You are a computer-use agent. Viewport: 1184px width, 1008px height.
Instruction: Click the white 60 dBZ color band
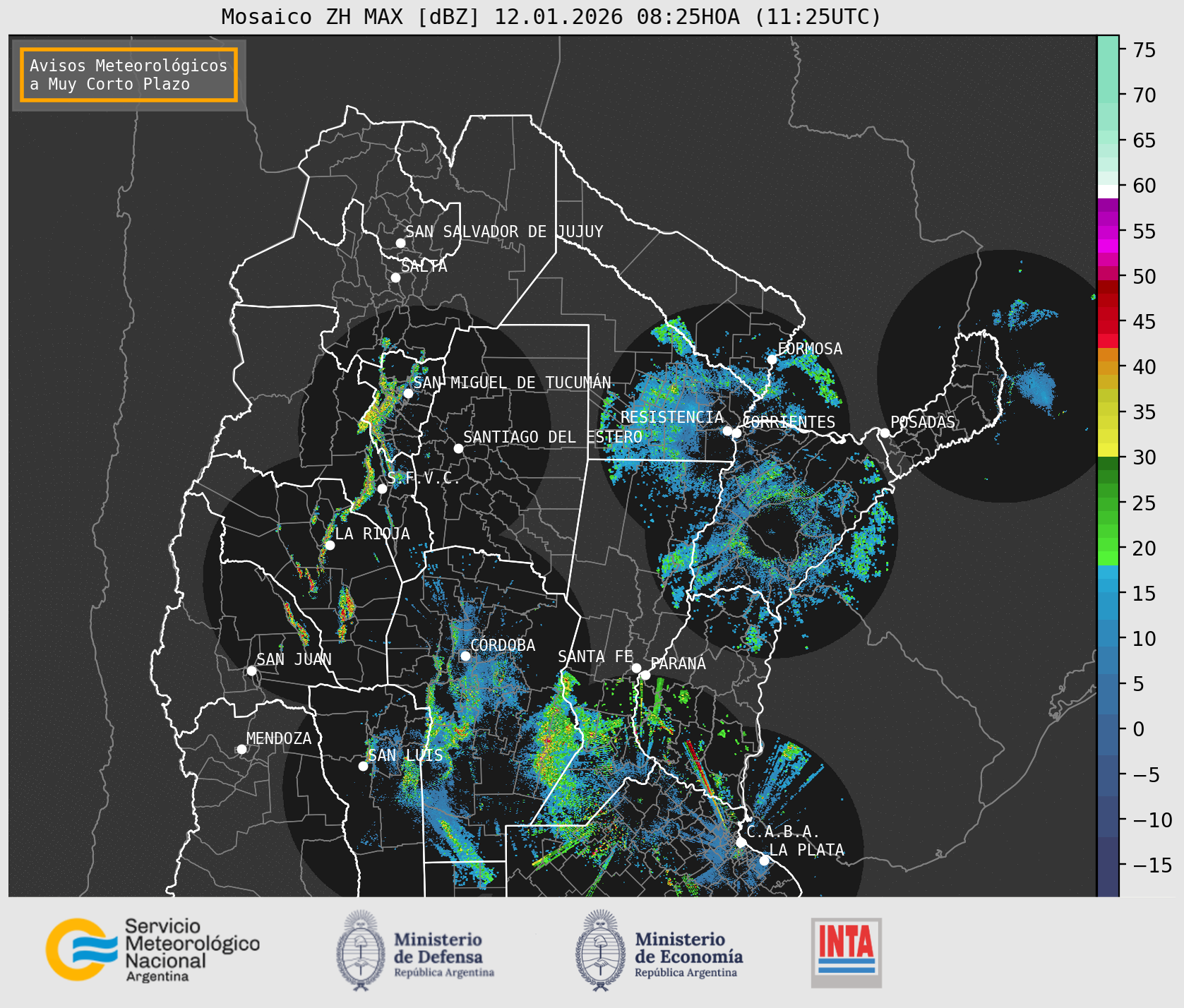(1108, 191)
